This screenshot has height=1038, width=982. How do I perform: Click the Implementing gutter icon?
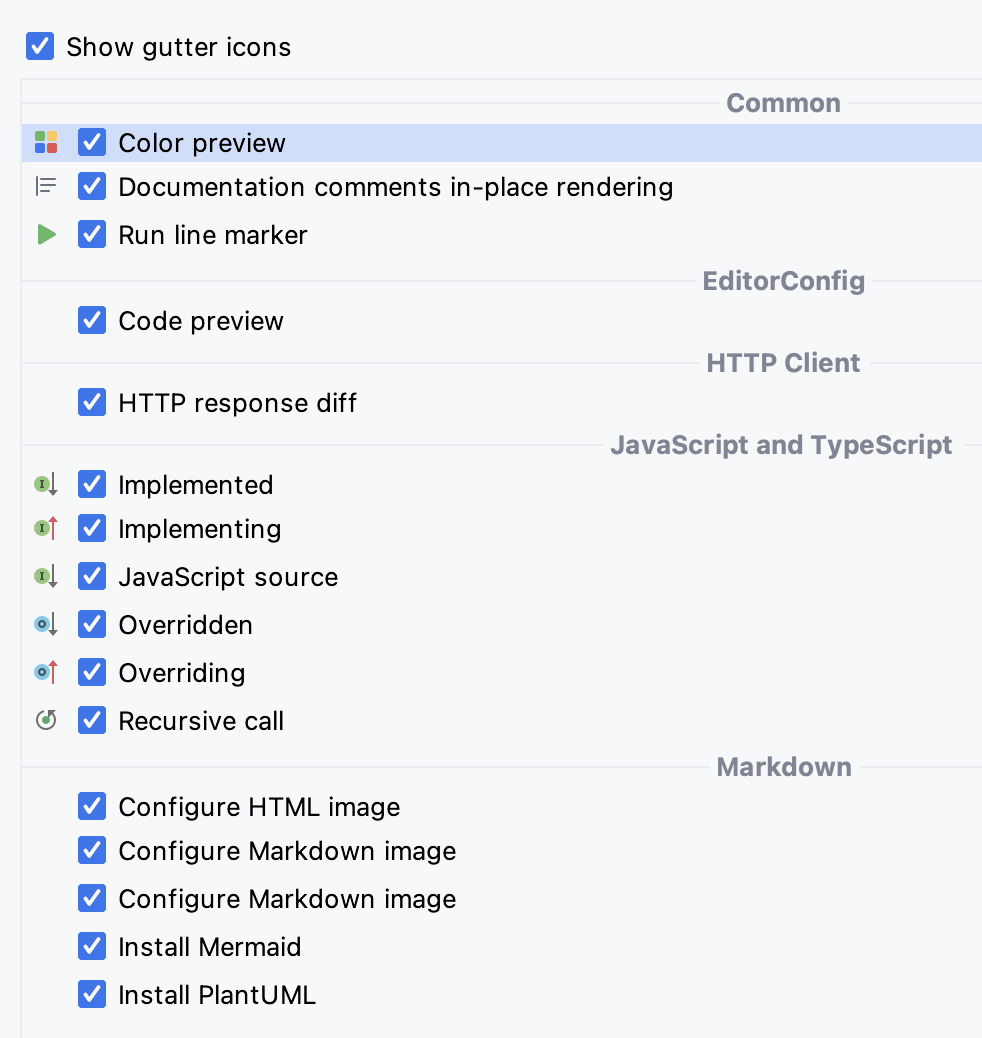[45, 528]
